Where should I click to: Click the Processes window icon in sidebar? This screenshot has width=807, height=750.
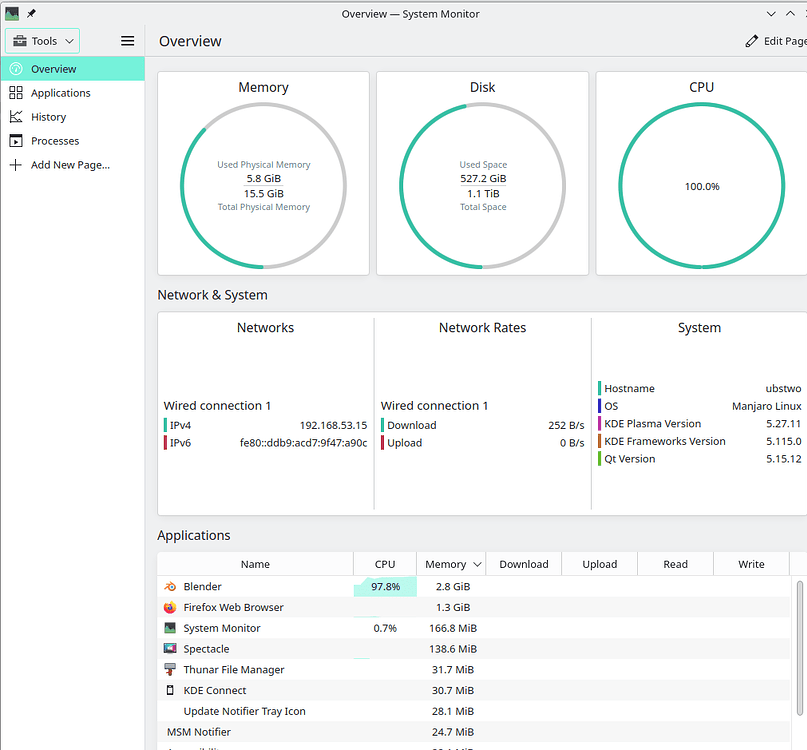(x=16, y=141)
